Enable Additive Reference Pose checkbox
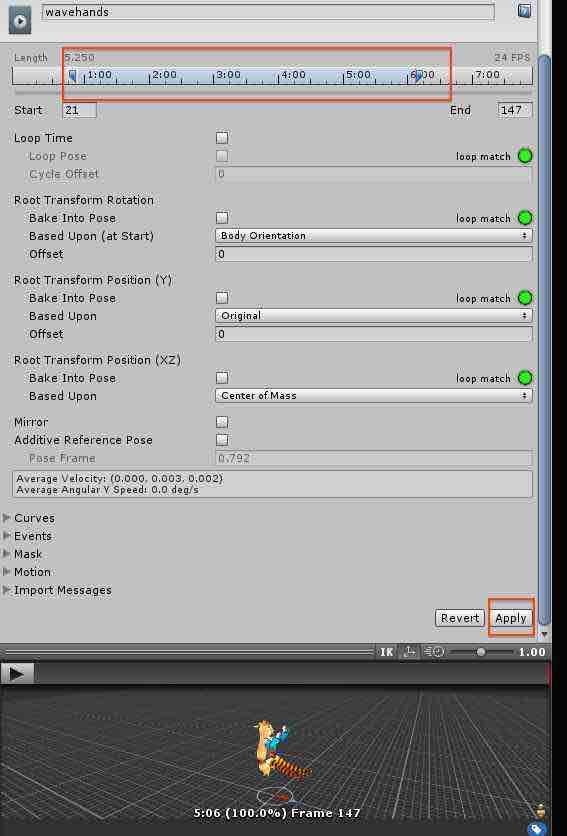The height and width of the screenshot is (836, 567). [x=222, y=440]
